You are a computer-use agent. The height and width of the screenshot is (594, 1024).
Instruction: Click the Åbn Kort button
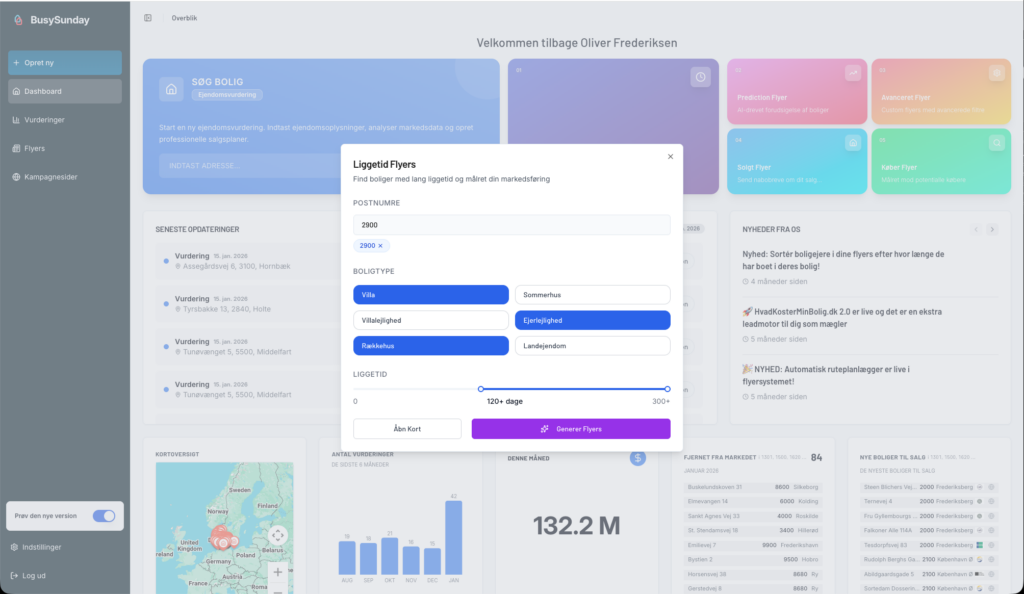(x=407, y=429)
